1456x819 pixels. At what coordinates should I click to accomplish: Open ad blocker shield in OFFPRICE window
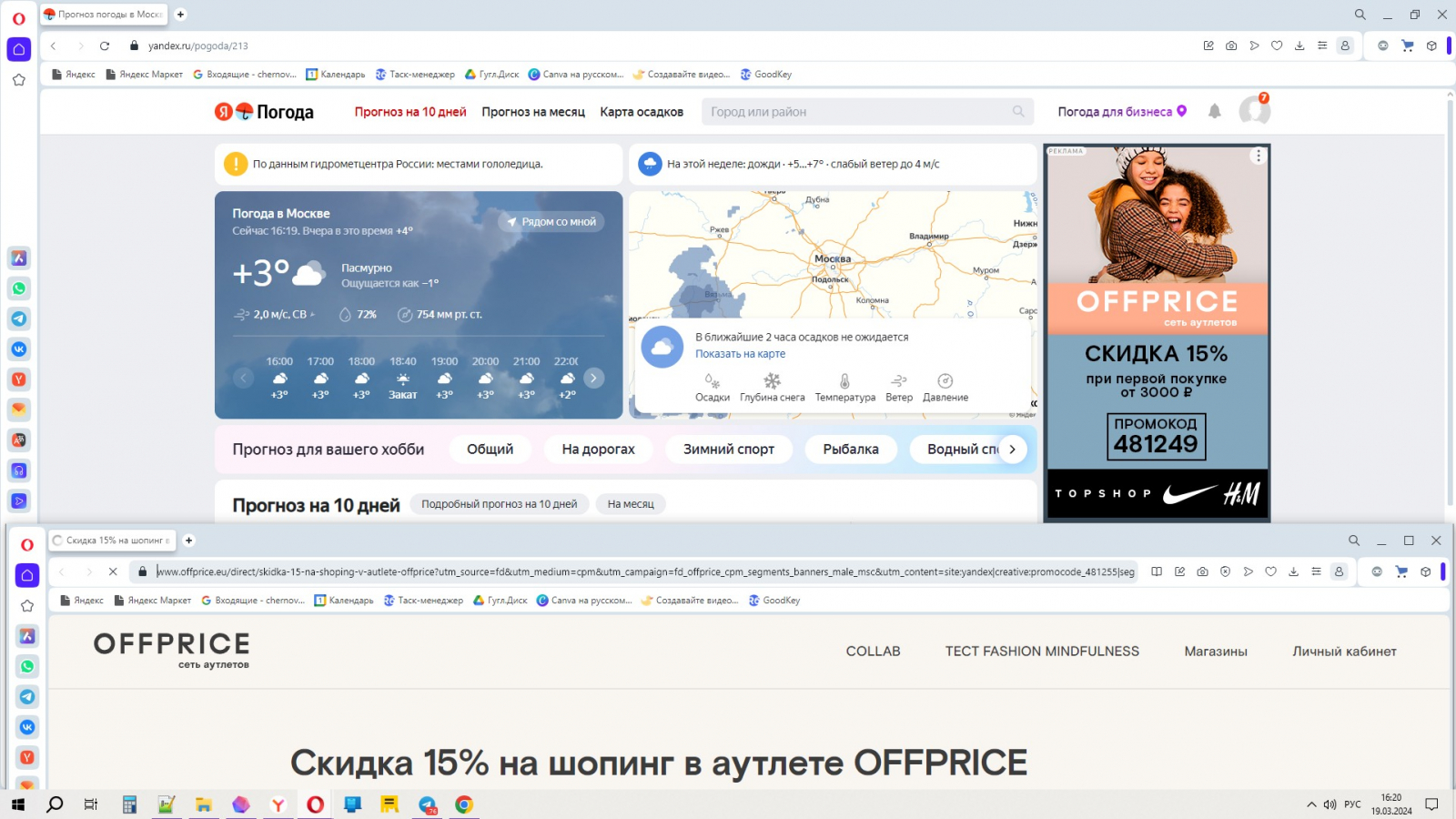click(x=1225, y=571)
